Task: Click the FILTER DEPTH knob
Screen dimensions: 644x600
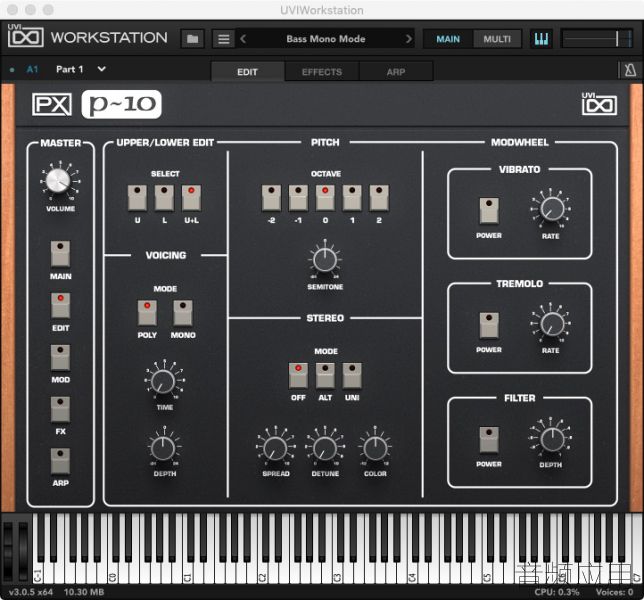Action: coord(552,438)
